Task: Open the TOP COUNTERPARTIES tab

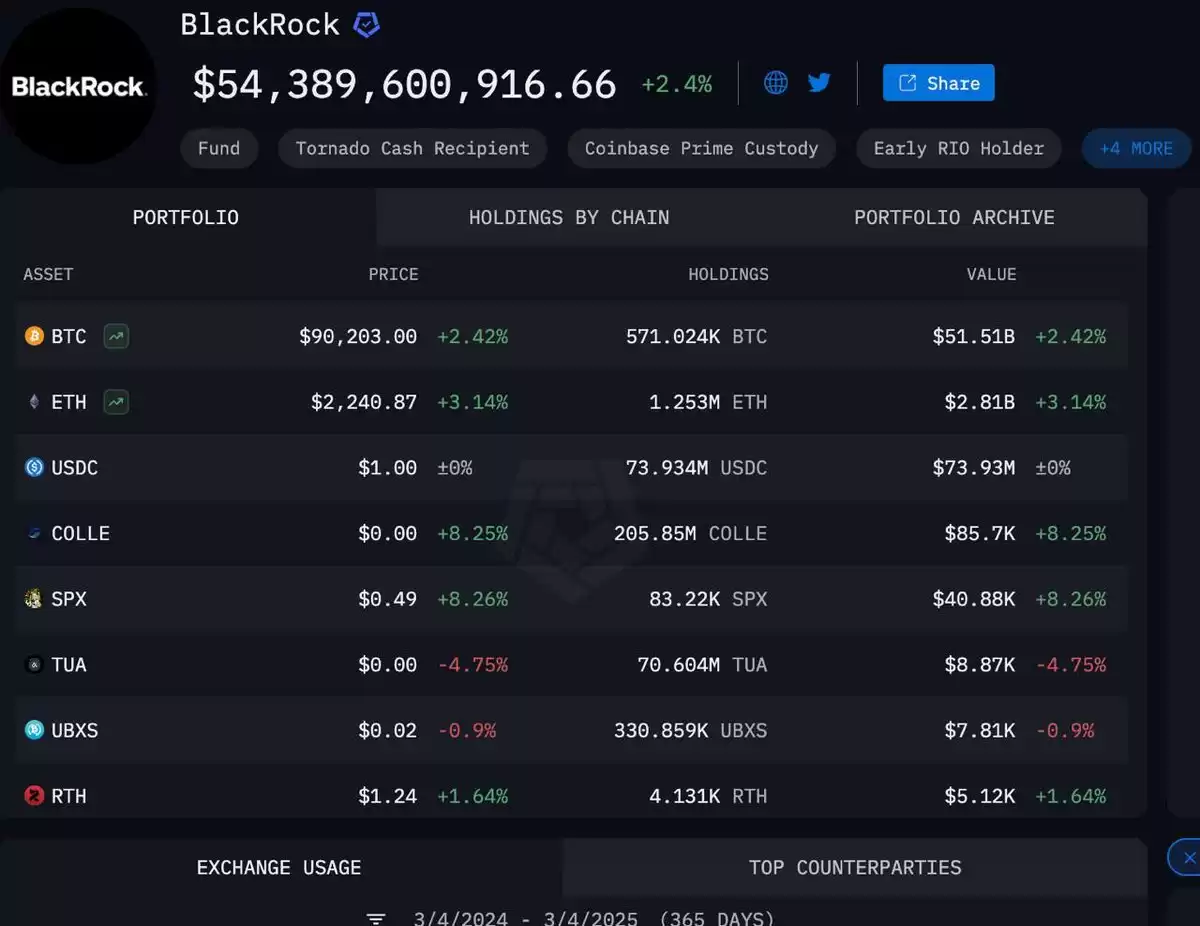Action: click(x=855, y=867)
